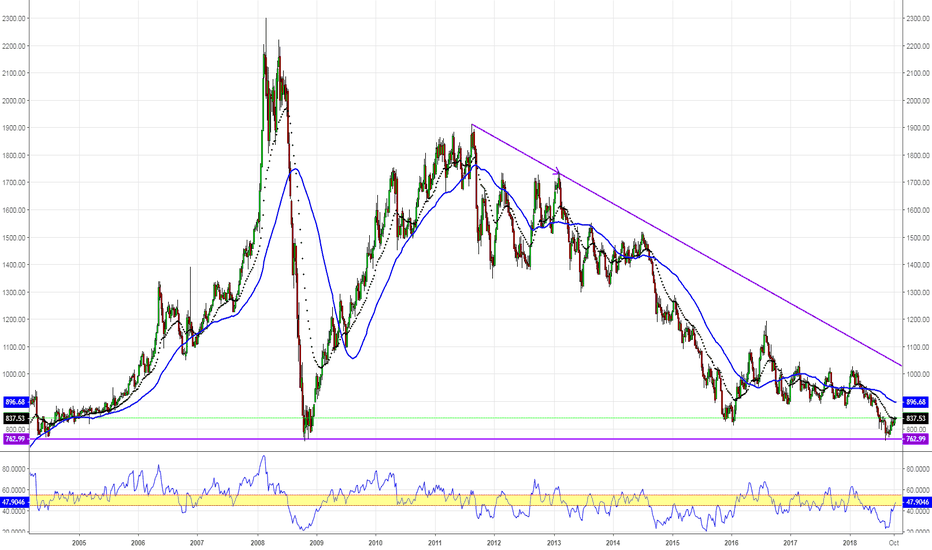This screenshot has height=550, width=932.
Task: Click the blue 896.68 badge on right axis
Action: (915, 402)
